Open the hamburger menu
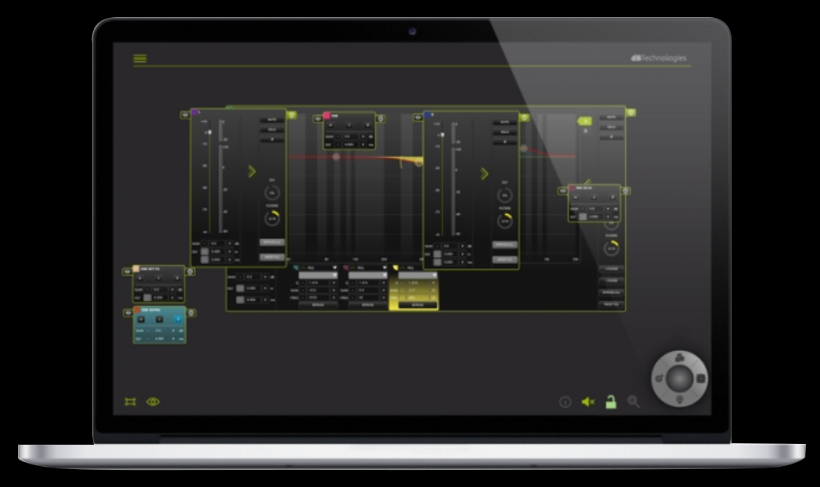Viewport: 820px width, 487px height. [x=140, y=59]
